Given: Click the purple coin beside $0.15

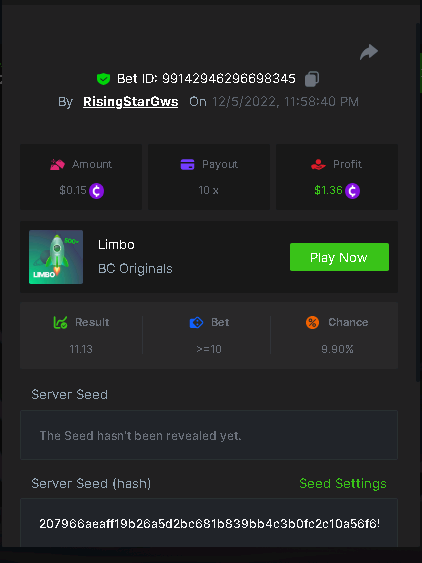Looking at the screenshot, I should 97,191.
